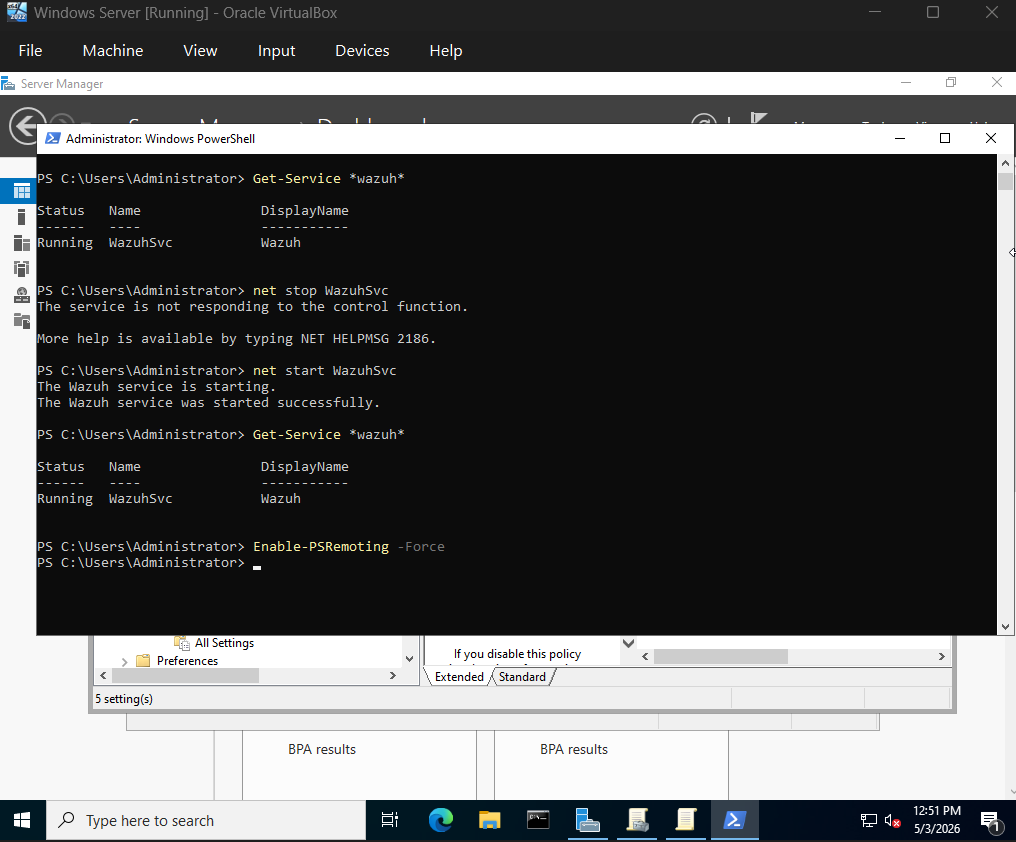Click the taskbar search box
The image size is (1016, 842).
[x=206, y=821]
